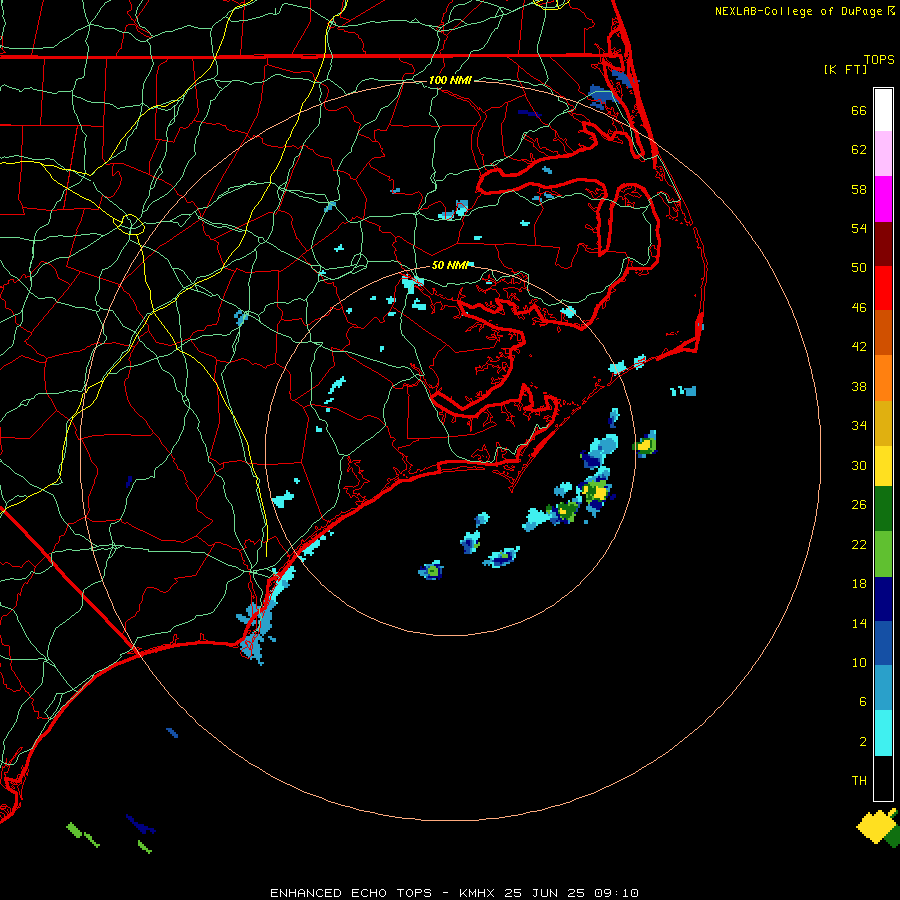Click the ENHANCED ECHO TOPS caption

coord(351,893)
